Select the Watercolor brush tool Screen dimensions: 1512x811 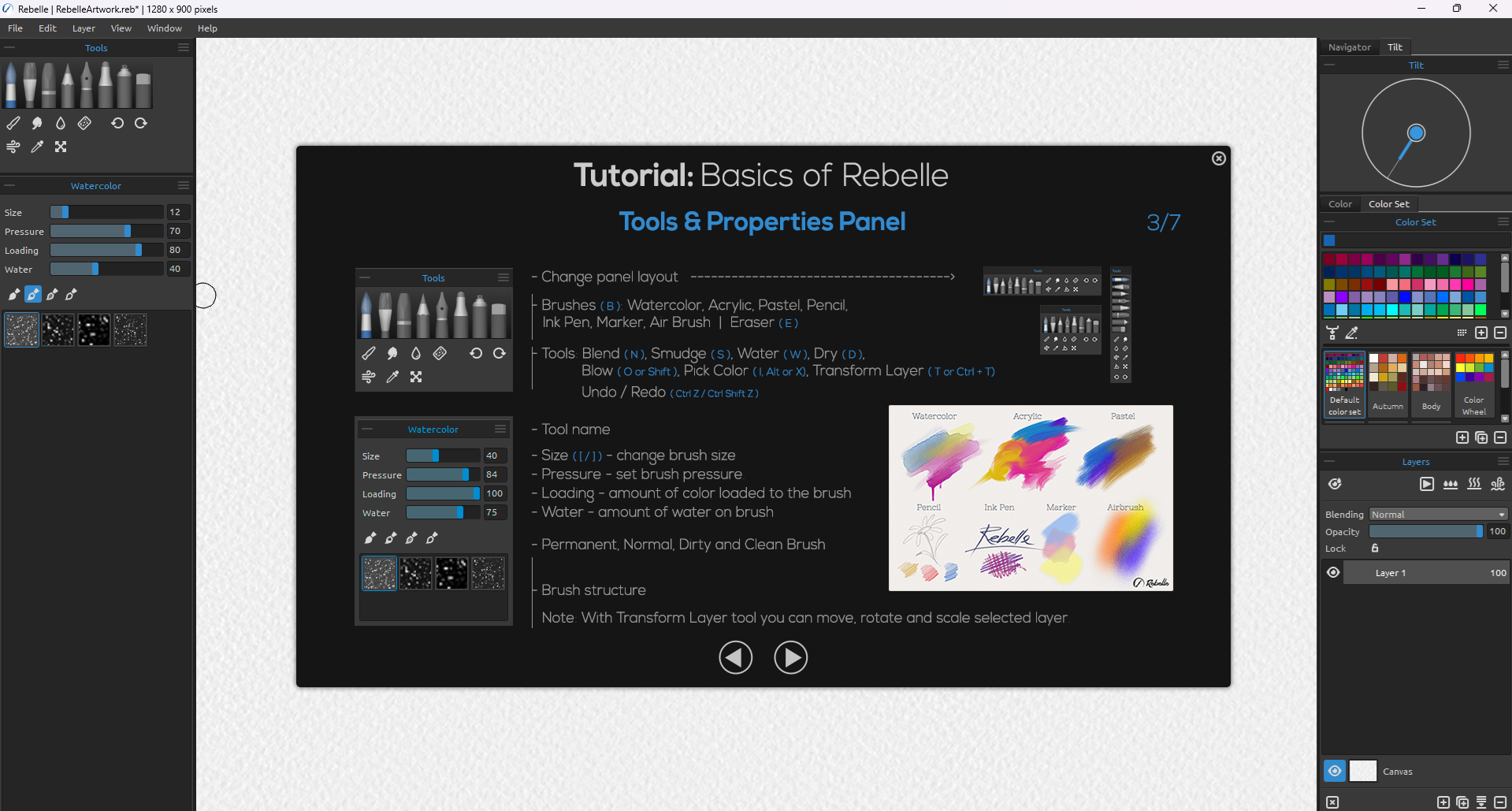tap(11, 85)
